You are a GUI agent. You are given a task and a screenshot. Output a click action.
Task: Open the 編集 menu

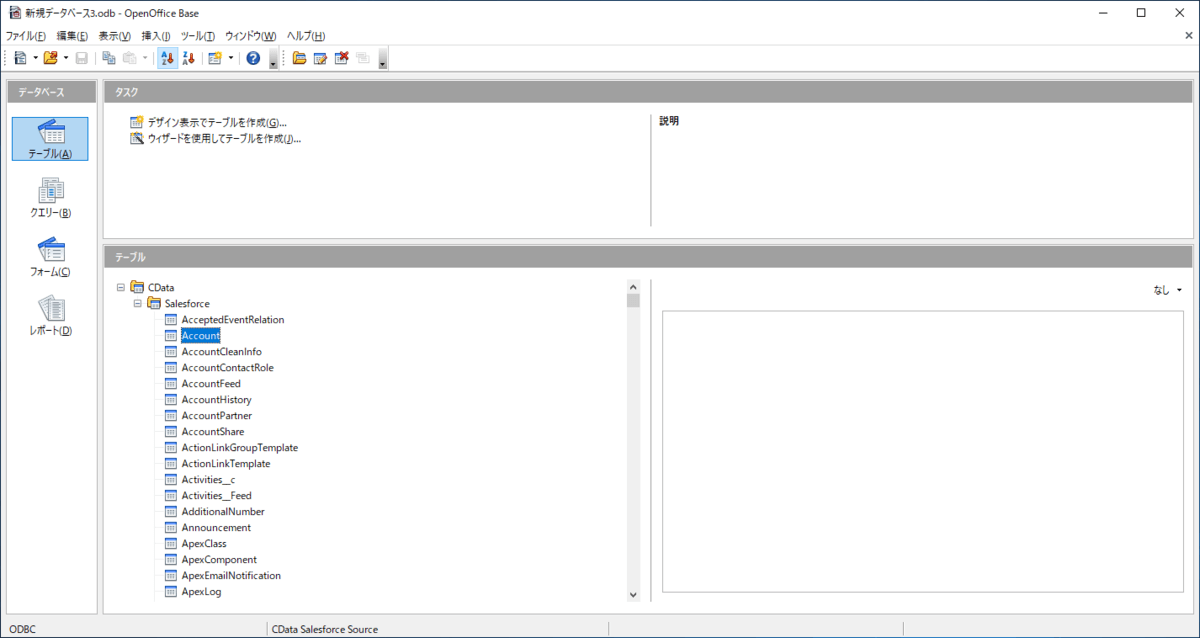click(x=72, y=36)
